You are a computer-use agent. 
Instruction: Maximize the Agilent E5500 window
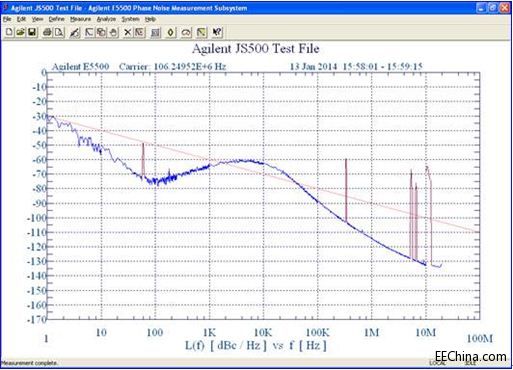click(x=493, y=8)
